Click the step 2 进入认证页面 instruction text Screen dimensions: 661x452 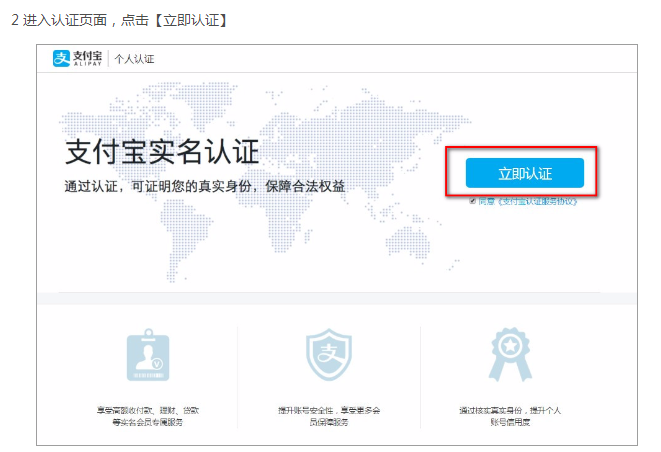click(x=119, y=20)
